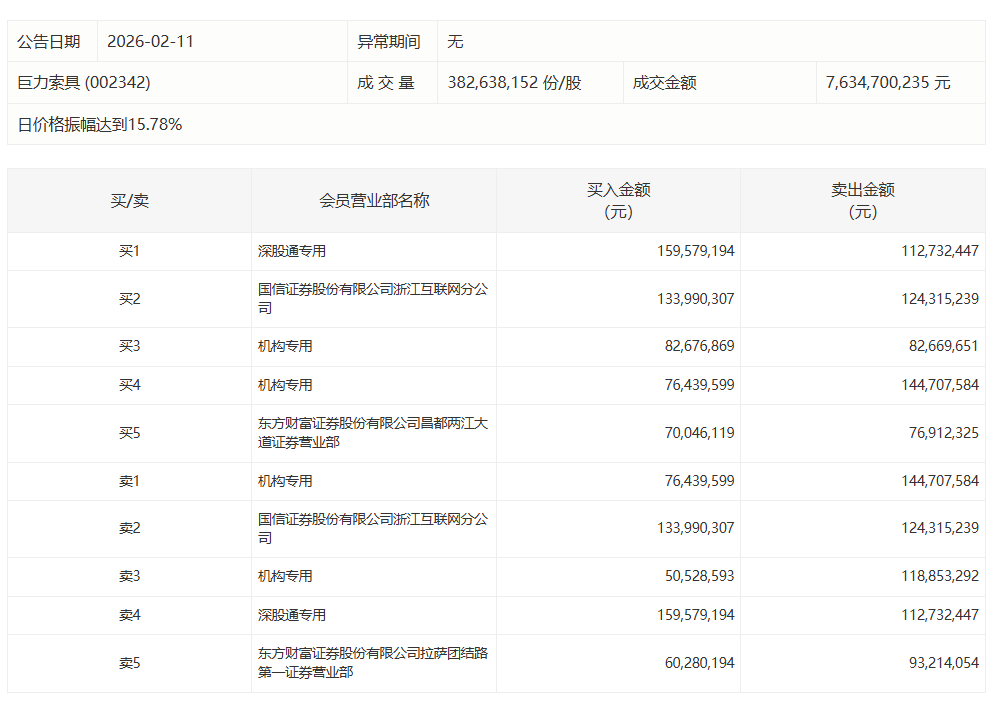Click 机构专用 in the 卖3 row

tap(285, 577)
